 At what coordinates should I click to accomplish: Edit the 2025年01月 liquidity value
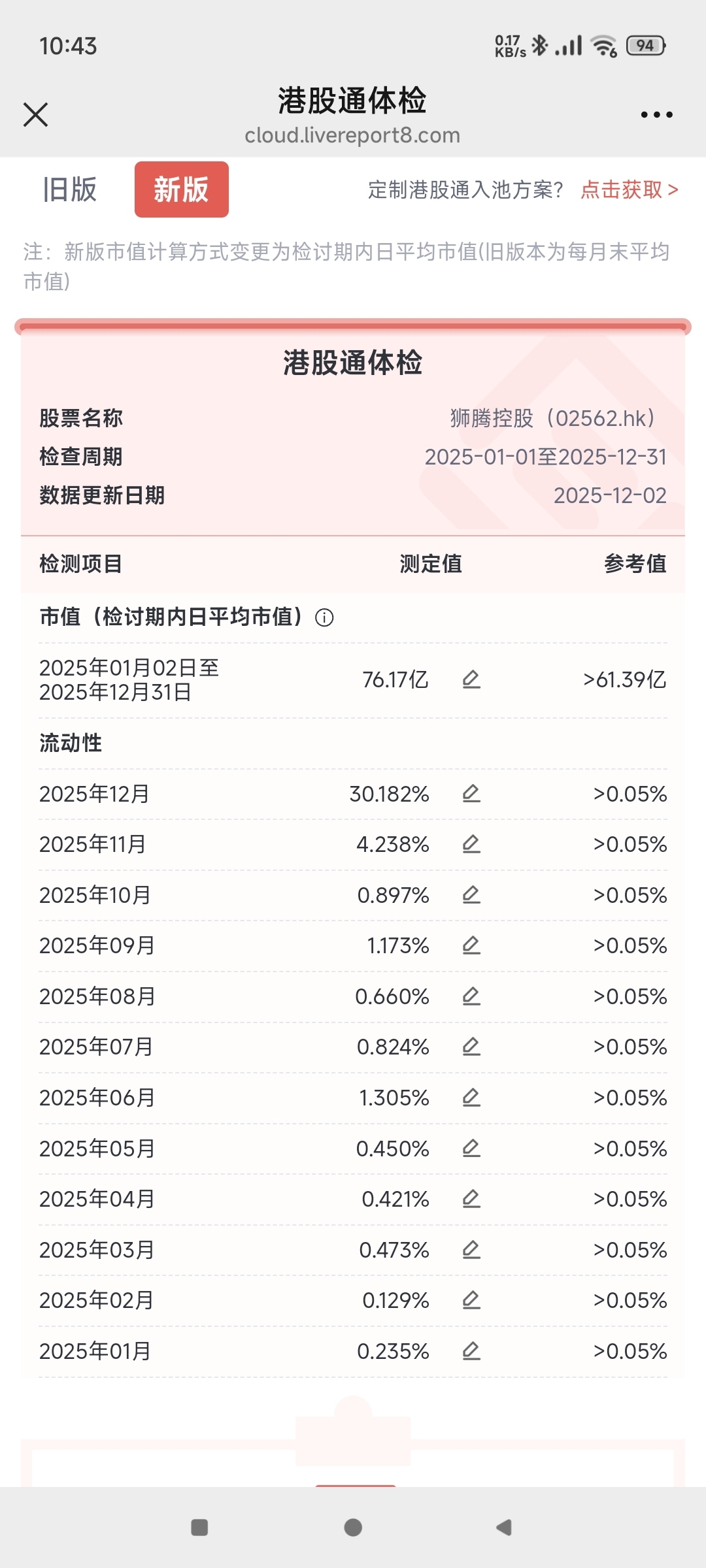[x=471, y=1351]
